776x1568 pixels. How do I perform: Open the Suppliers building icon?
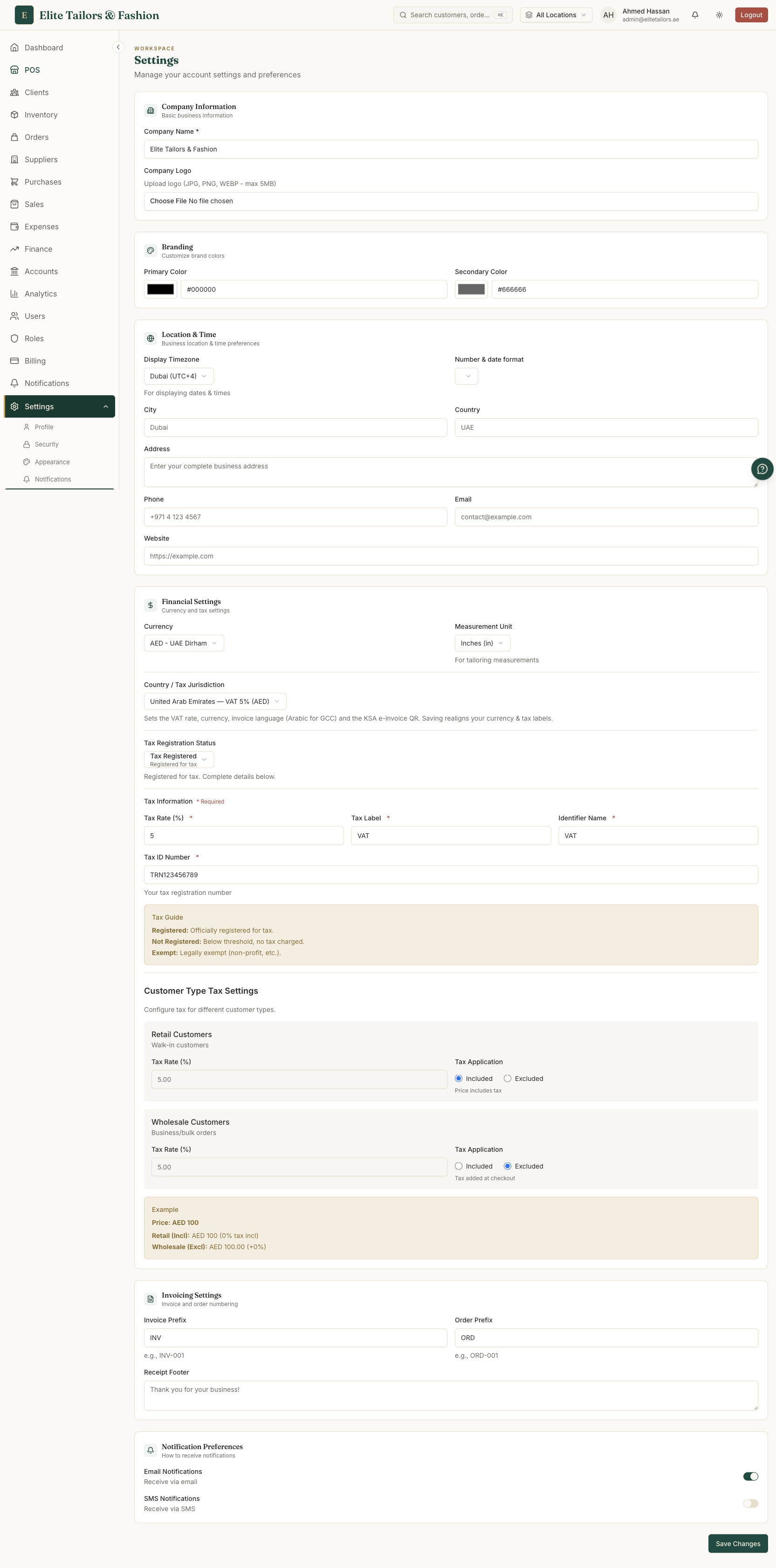click(x=14, y=159)
